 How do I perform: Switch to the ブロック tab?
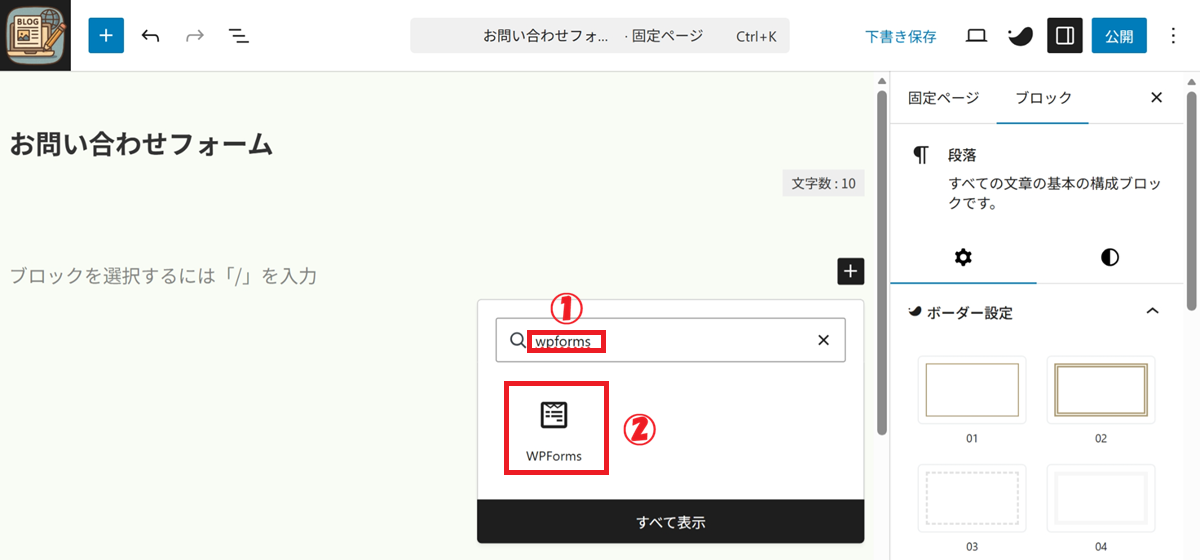click(x=1043, y=98)
